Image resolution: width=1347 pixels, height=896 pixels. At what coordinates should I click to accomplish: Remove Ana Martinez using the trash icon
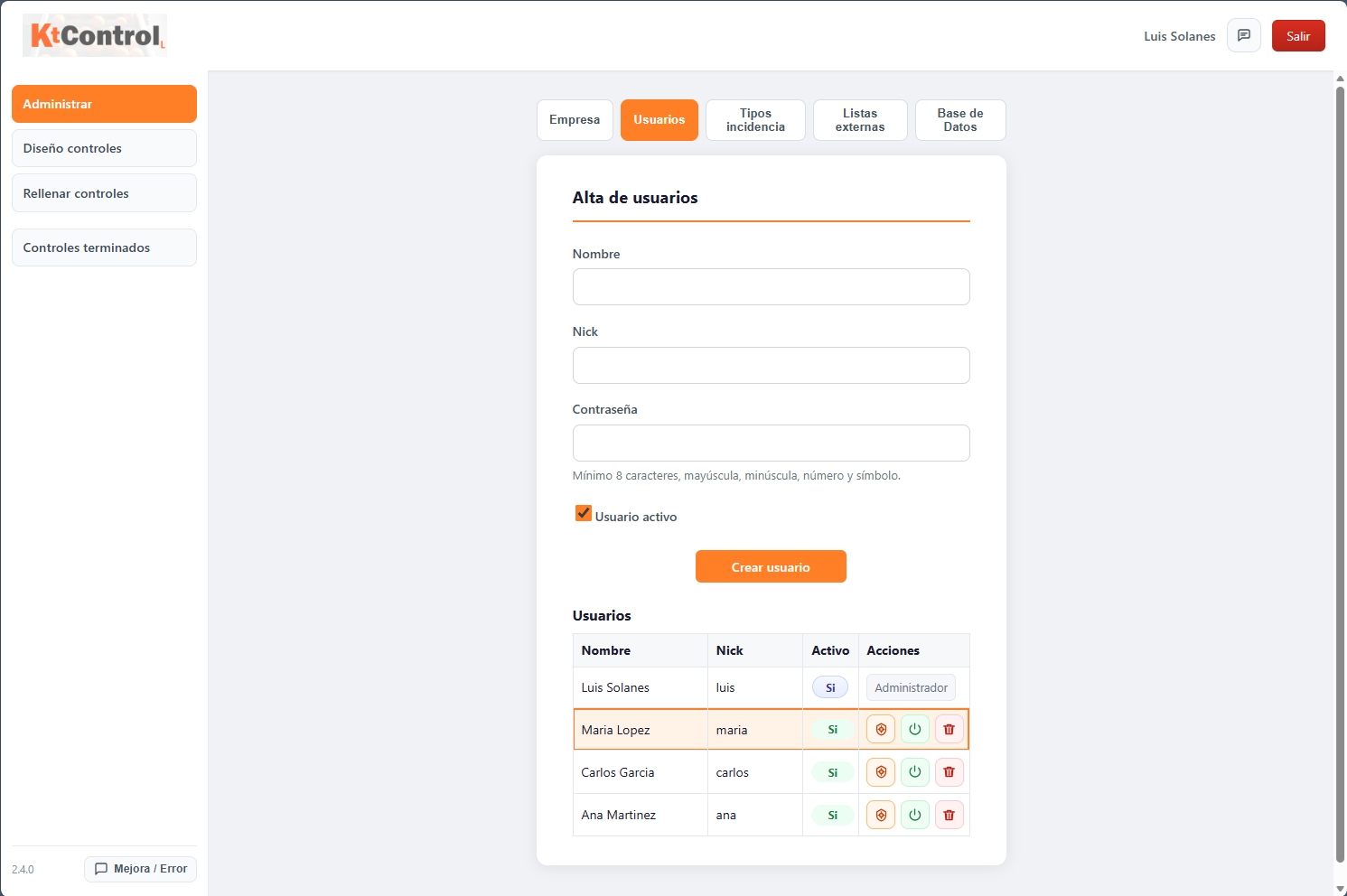pos(949,815)
